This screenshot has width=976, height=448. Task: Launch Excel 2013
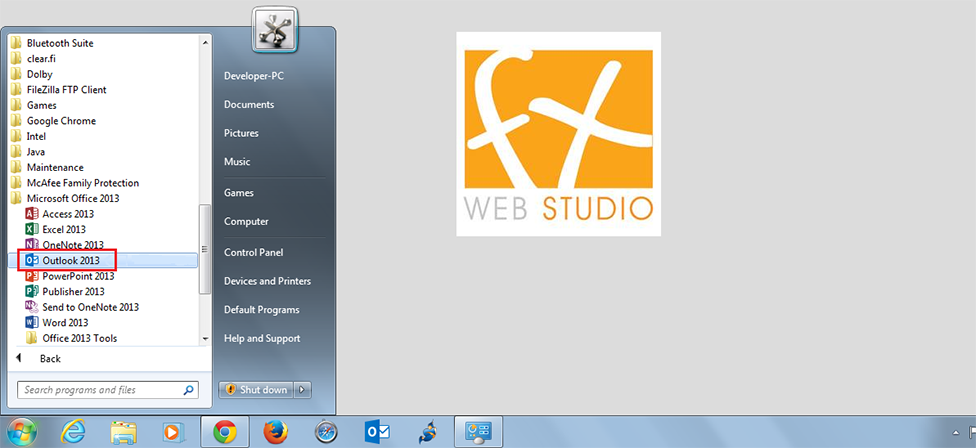pyautogui.click(x=55, y=230)
